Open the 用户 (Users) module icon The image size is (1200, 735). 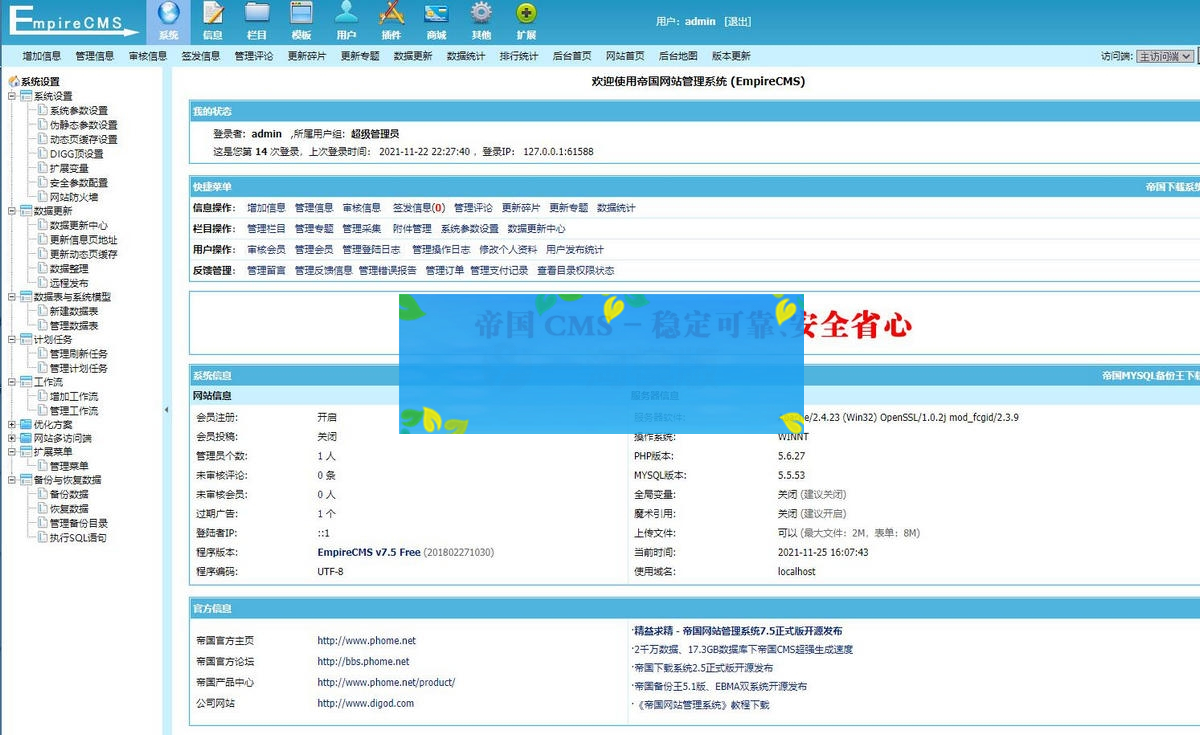[346, 21]
